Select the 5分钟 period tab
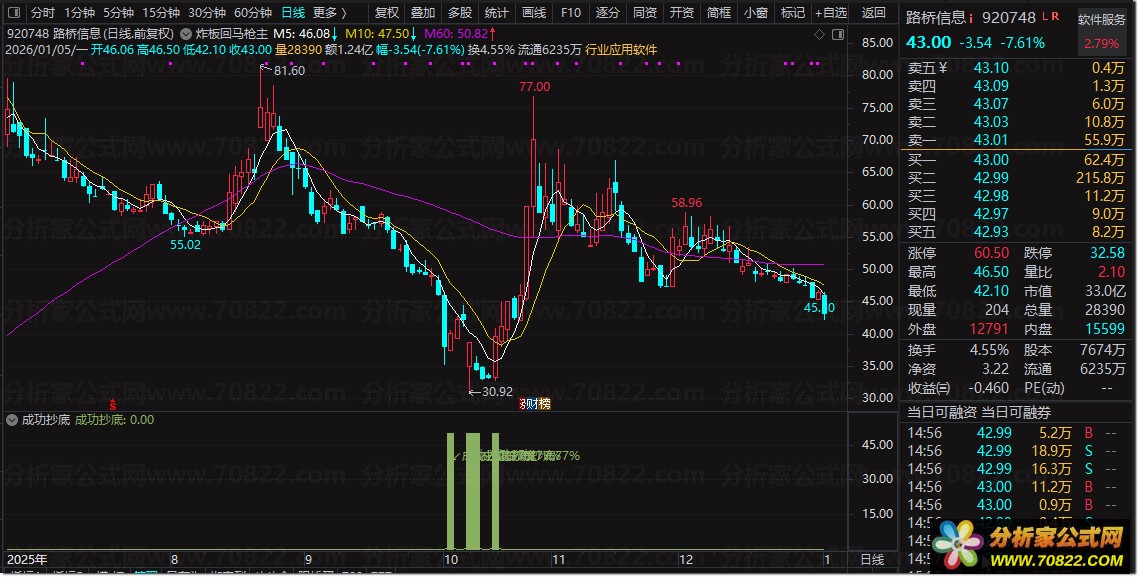The width and height of the screenshot is (1140, 577). pos(118,12)
